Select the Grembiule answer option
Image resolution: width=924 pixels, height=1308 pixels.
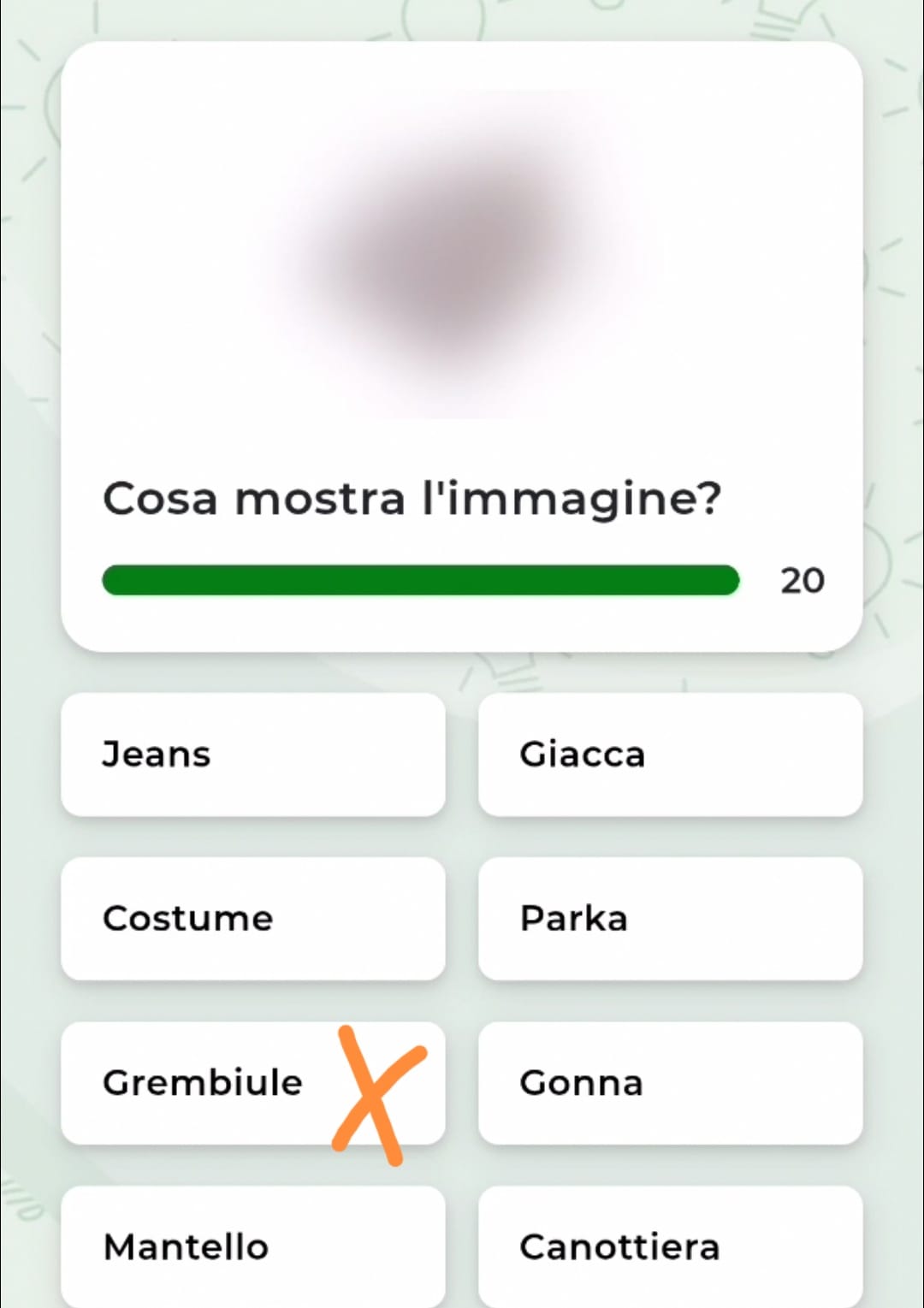pos(202,1083)
